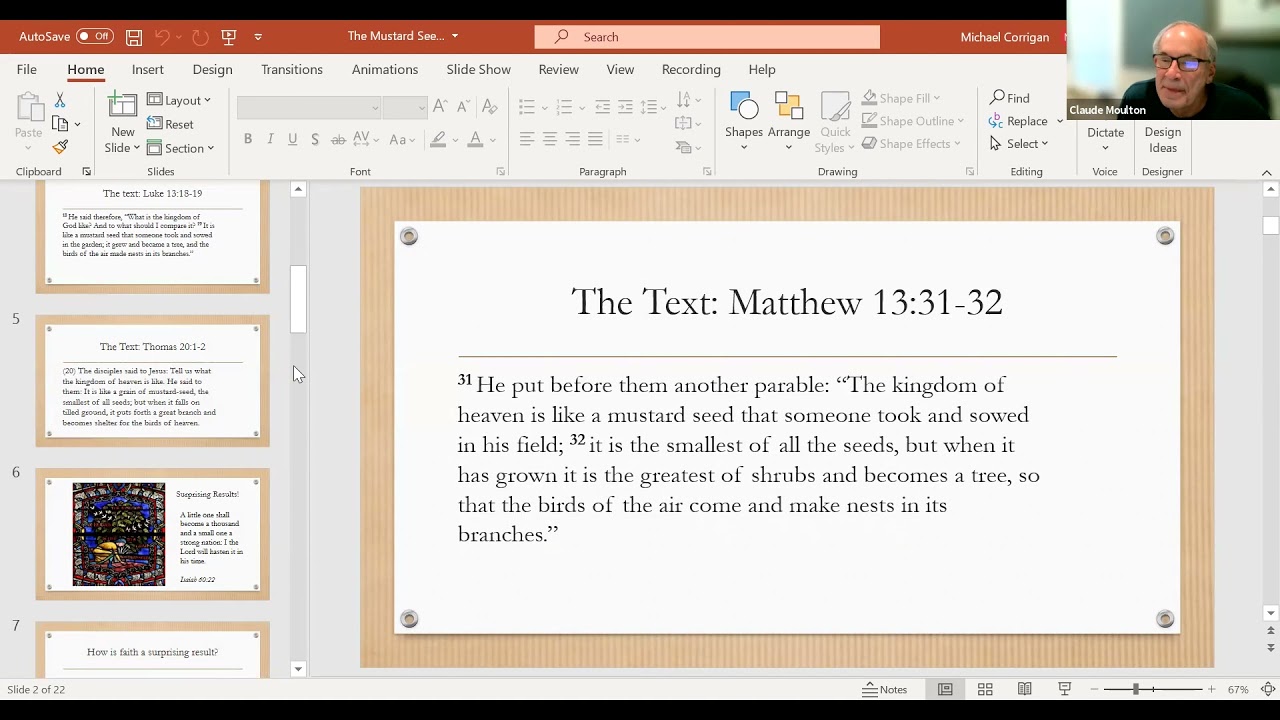The image size is (1280, 720).
Task: Click the Search box
Action: (707, 37)
